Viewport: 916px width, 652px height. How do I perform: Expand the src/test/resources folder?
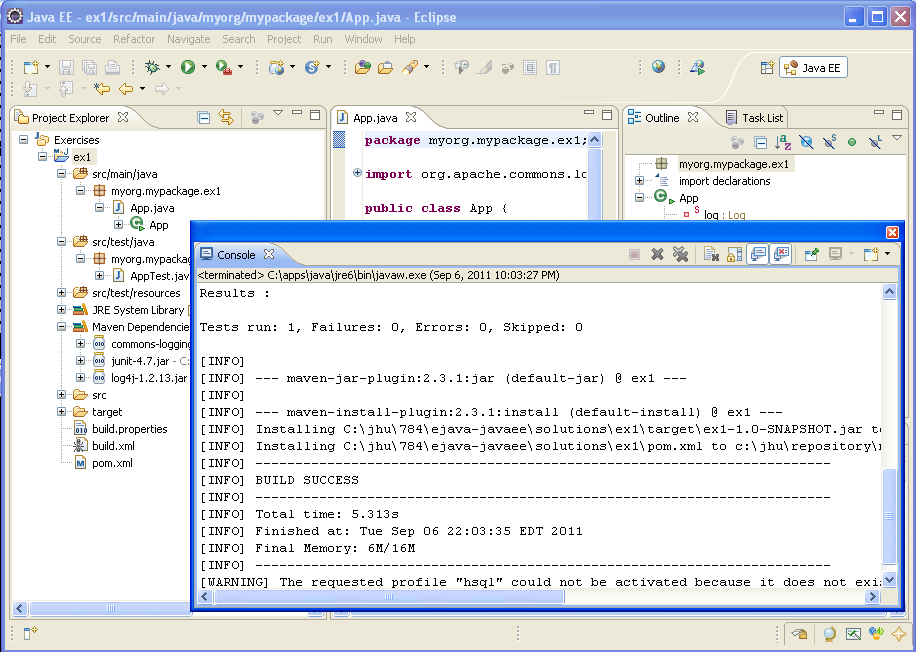click(61, 292)
